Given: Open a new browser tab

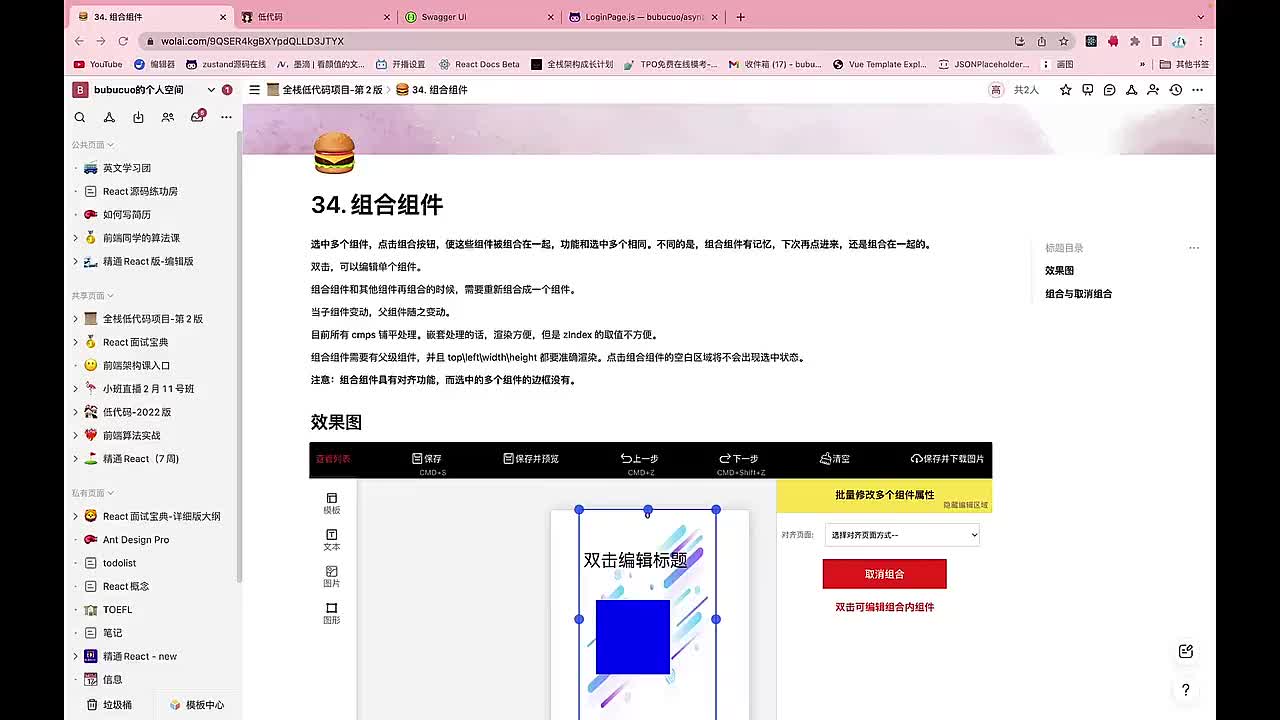Looking at the screenshot, I should tap(741, 17).
